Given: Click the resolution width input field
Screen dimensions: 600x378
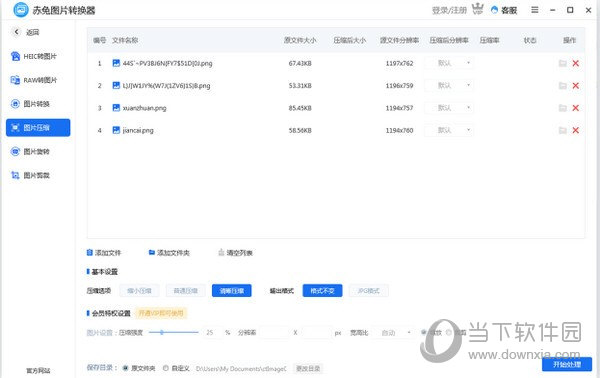Looking at the screenshot, I should pyautogui.click(x=274, y=333).
